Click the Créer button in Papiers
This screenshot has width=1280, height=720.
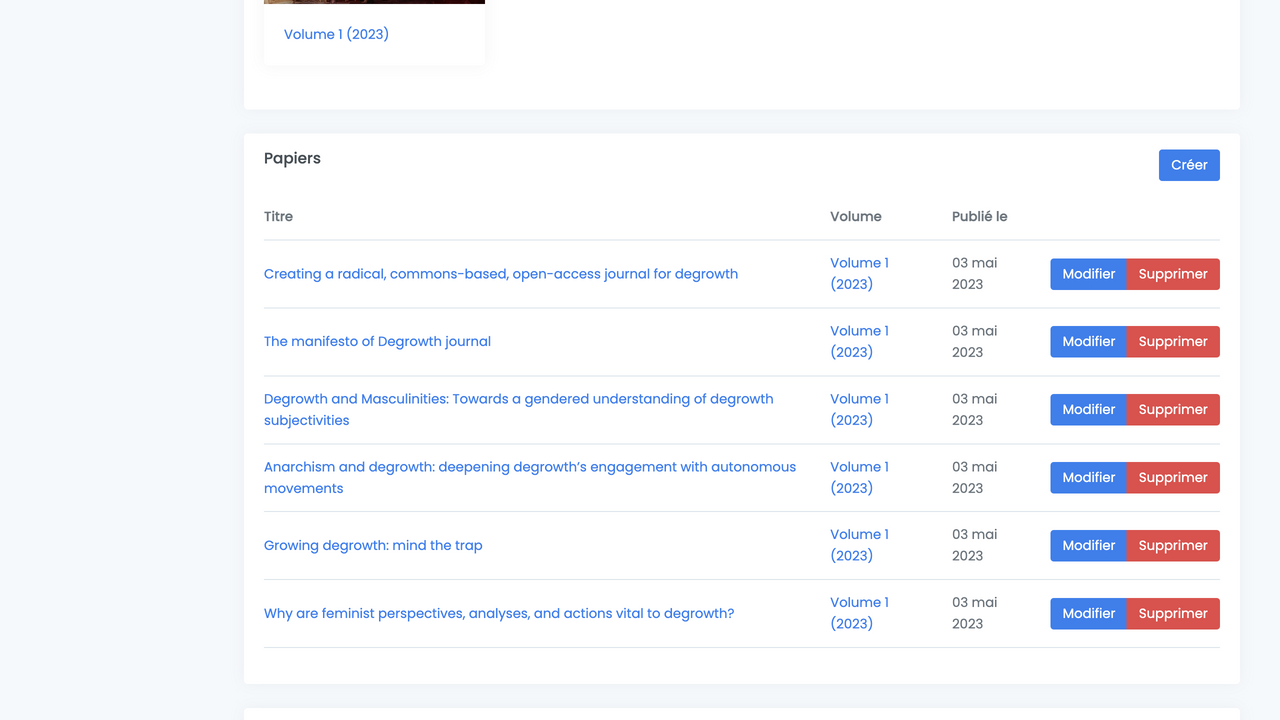(x=1188, y=165)
